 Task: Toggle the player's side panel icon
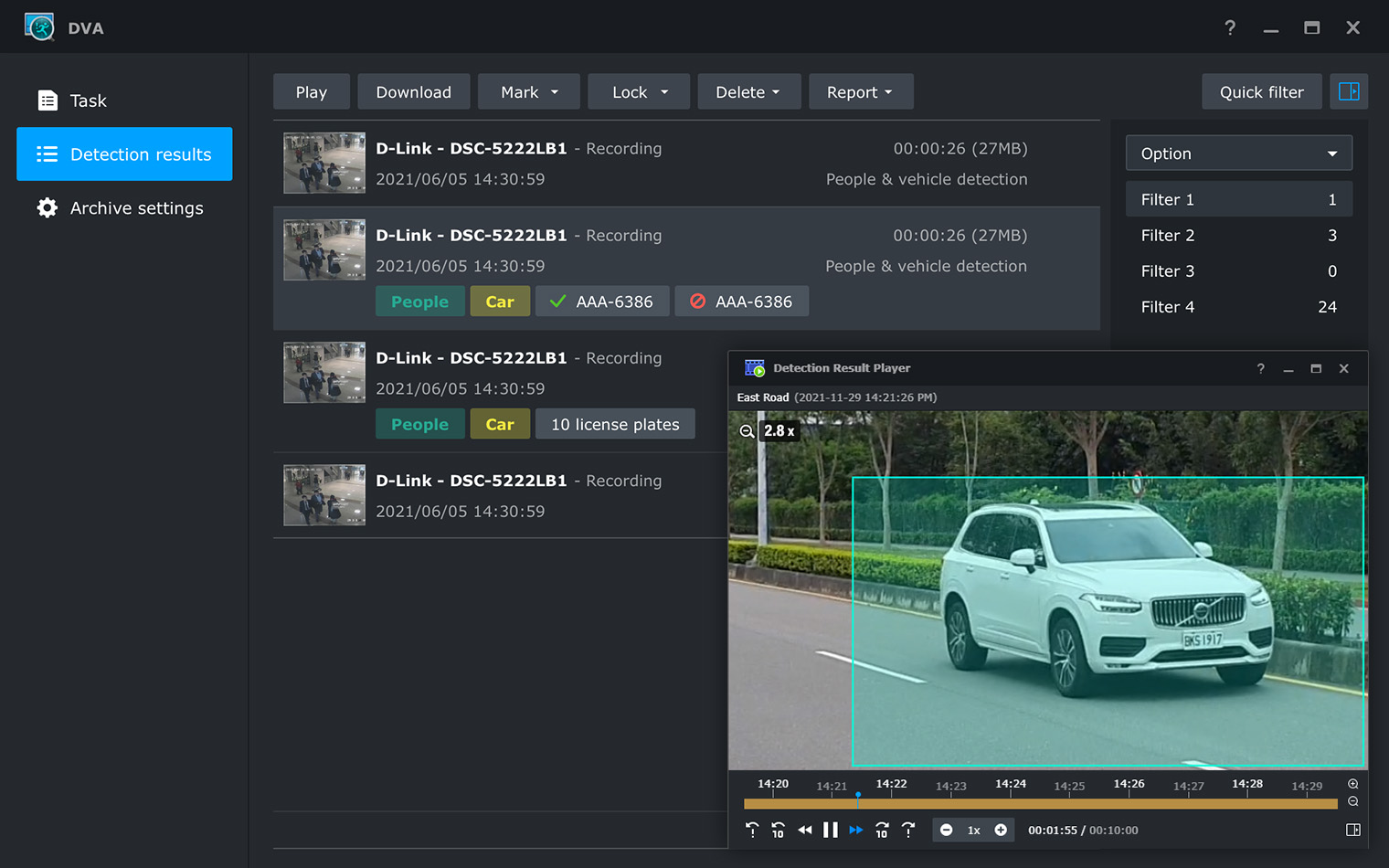tap(1353, 830)
